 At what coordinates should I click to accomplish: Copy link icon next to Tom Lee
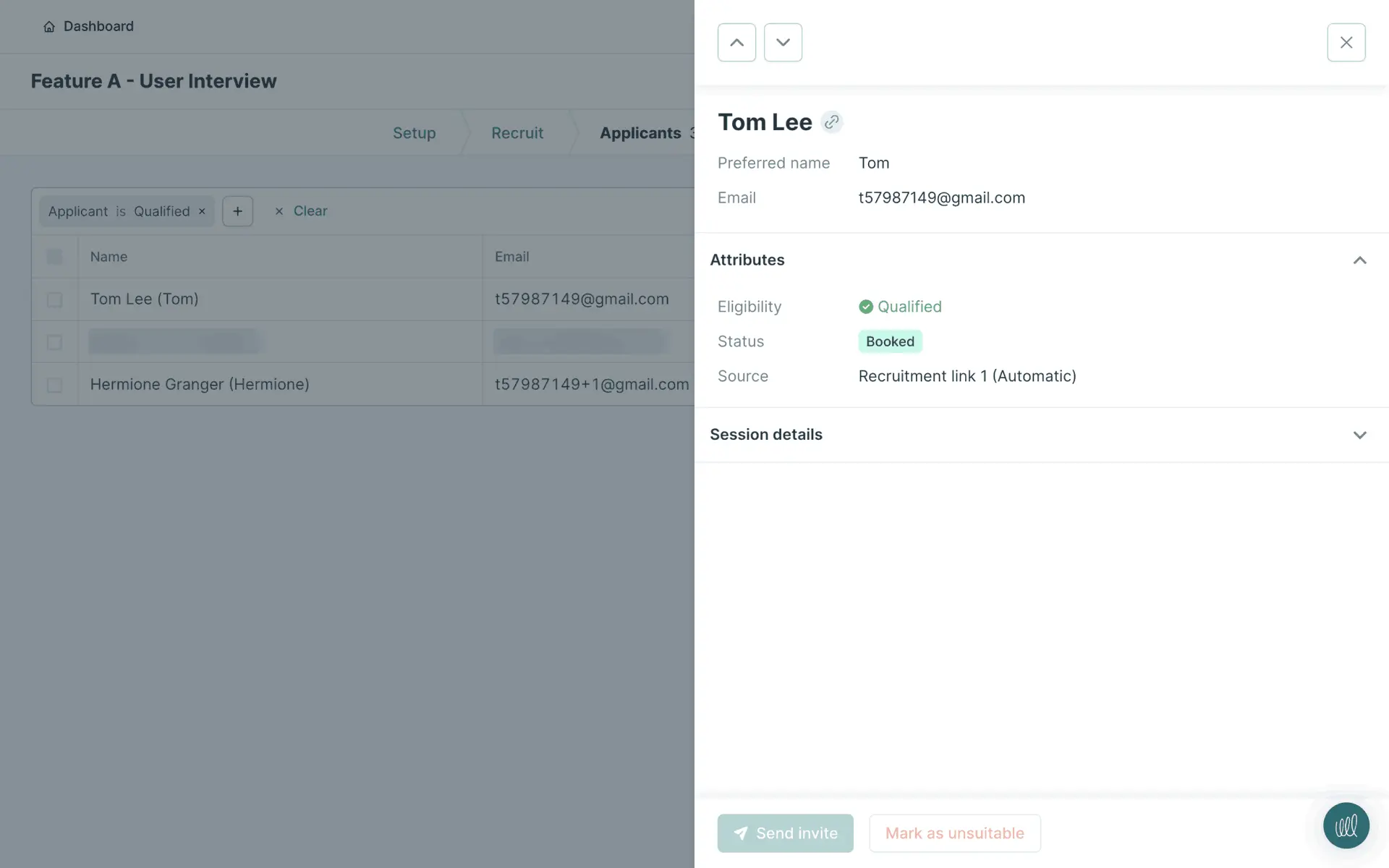point(831,122)
